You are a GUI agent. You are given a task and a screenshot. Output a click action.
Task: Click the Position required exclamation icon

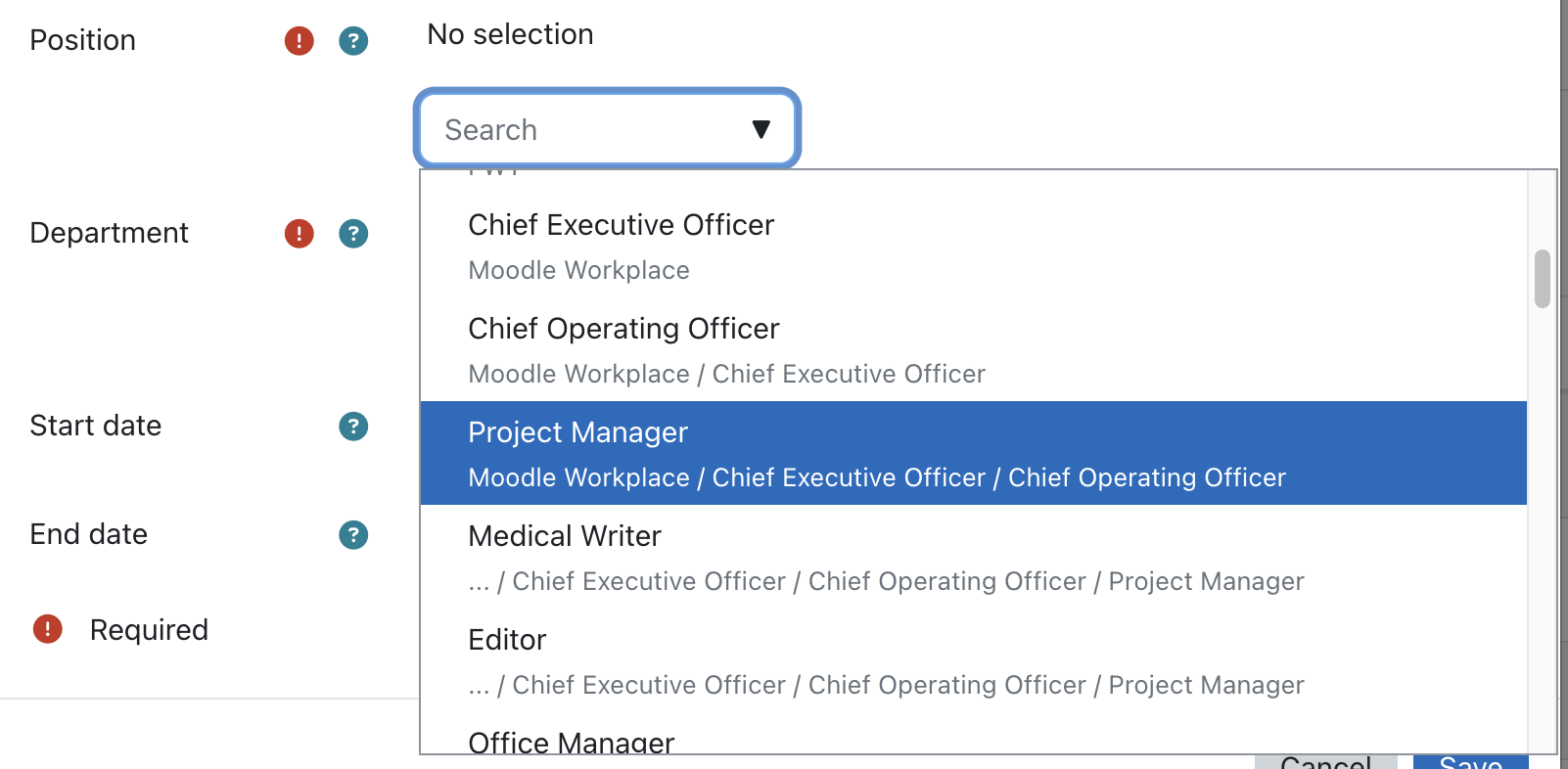[299, 41]
